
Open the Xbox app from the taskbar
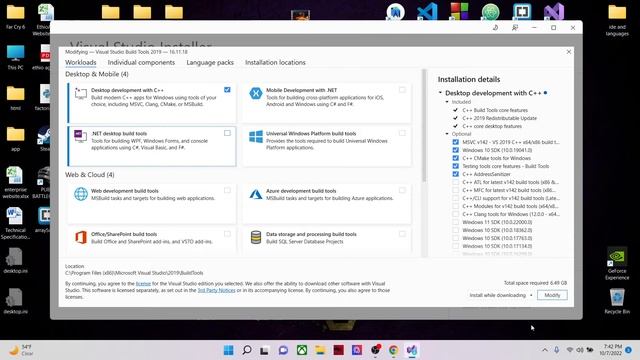(x=302, y=350)
